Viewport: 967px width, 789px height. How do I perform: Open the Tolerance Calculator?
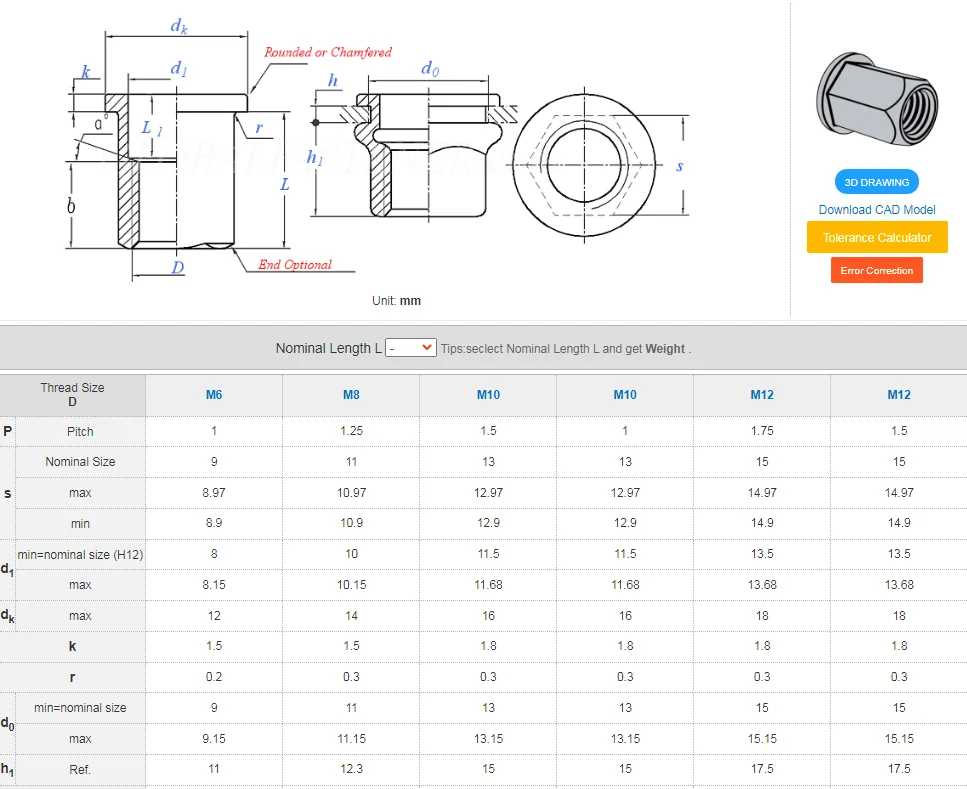[876, 238]
